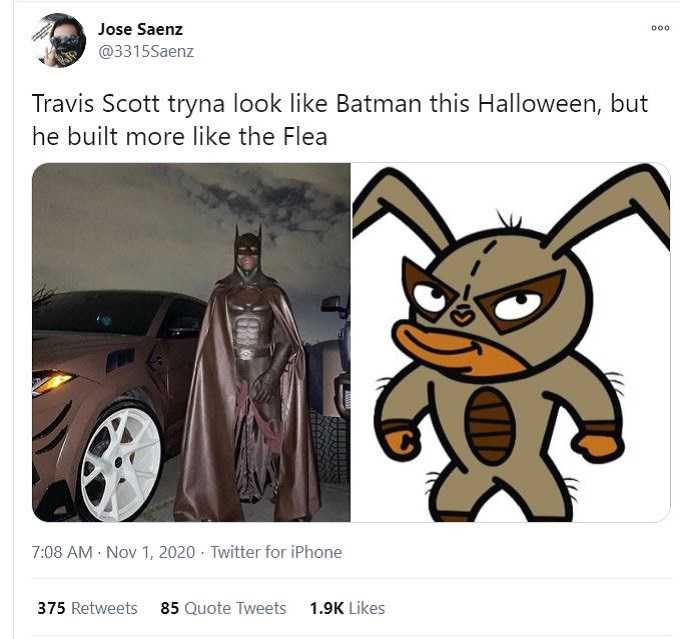The width and height of the screenshot is (680, 639).
Task: Click the 7:08 AM timestamp
Action: 62,552
